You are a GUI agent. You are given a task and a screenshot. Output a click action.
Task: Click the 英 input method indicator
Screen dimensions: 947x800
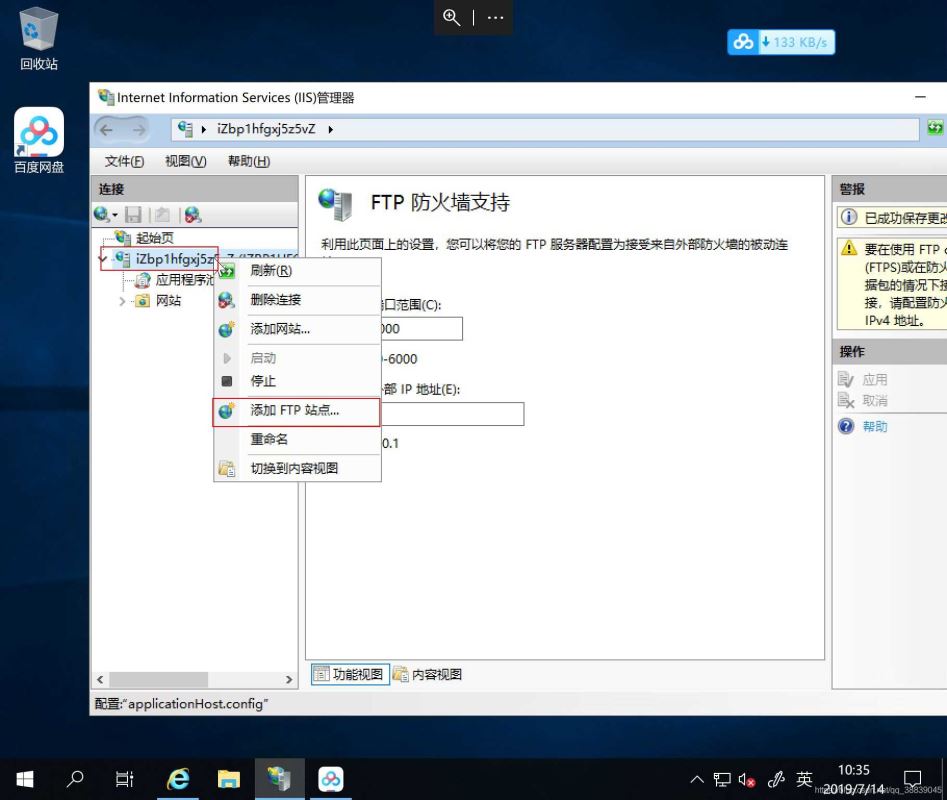(804, 779)
